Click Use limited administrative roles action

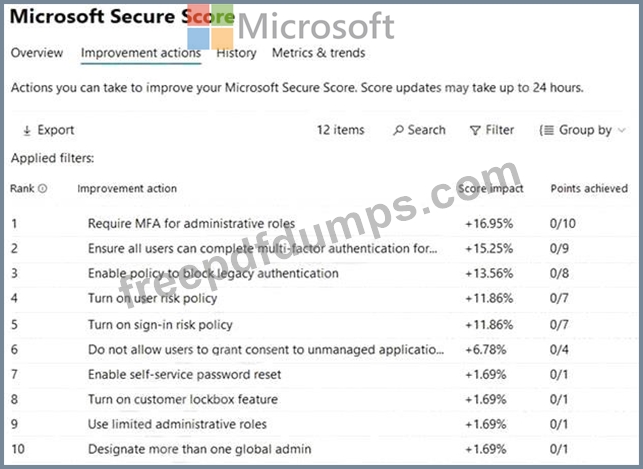(x=177, y=424)
